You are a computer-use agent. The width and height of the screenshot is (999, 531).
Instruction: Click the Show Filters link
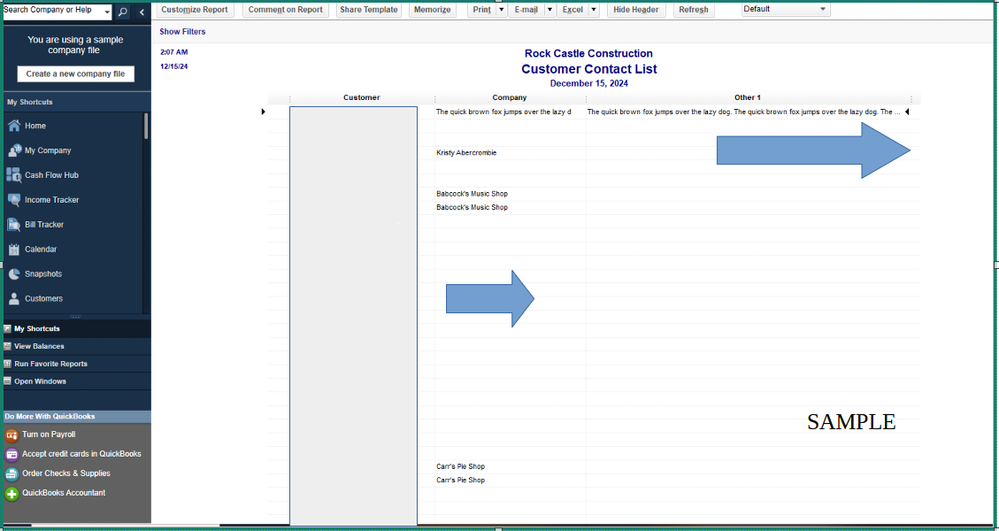tap(182, 31)
